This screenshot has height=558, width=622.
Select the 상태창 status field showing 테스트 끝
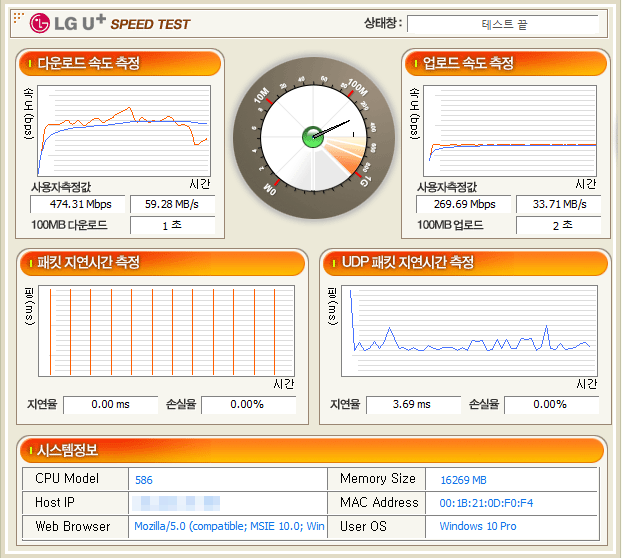(504, 23)
